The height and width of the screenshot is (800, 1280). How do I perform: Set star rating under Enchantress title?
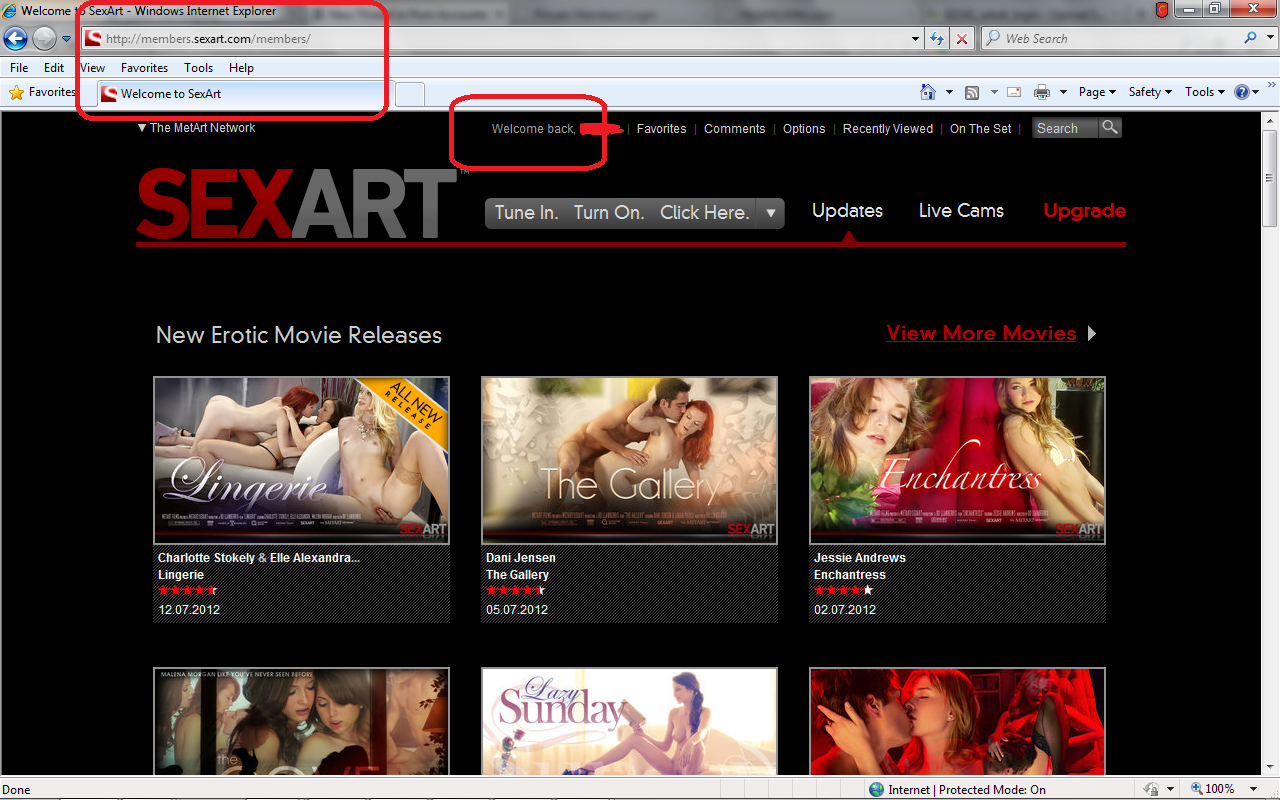tap(844, 591)
